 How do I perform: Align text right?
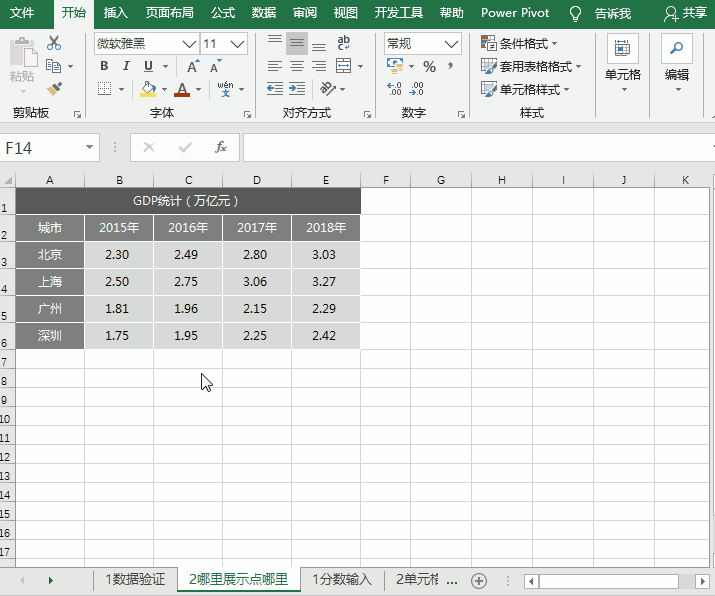pos(319,67)
